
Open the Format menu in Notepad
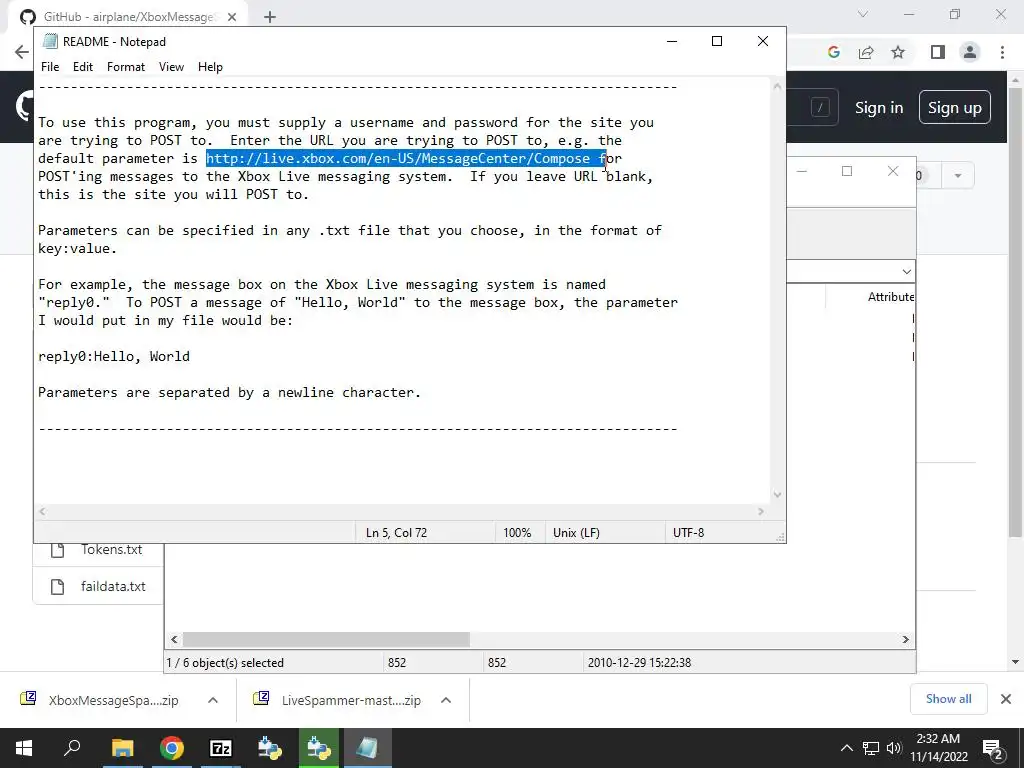pyautogui.click(x=125, y=67)
